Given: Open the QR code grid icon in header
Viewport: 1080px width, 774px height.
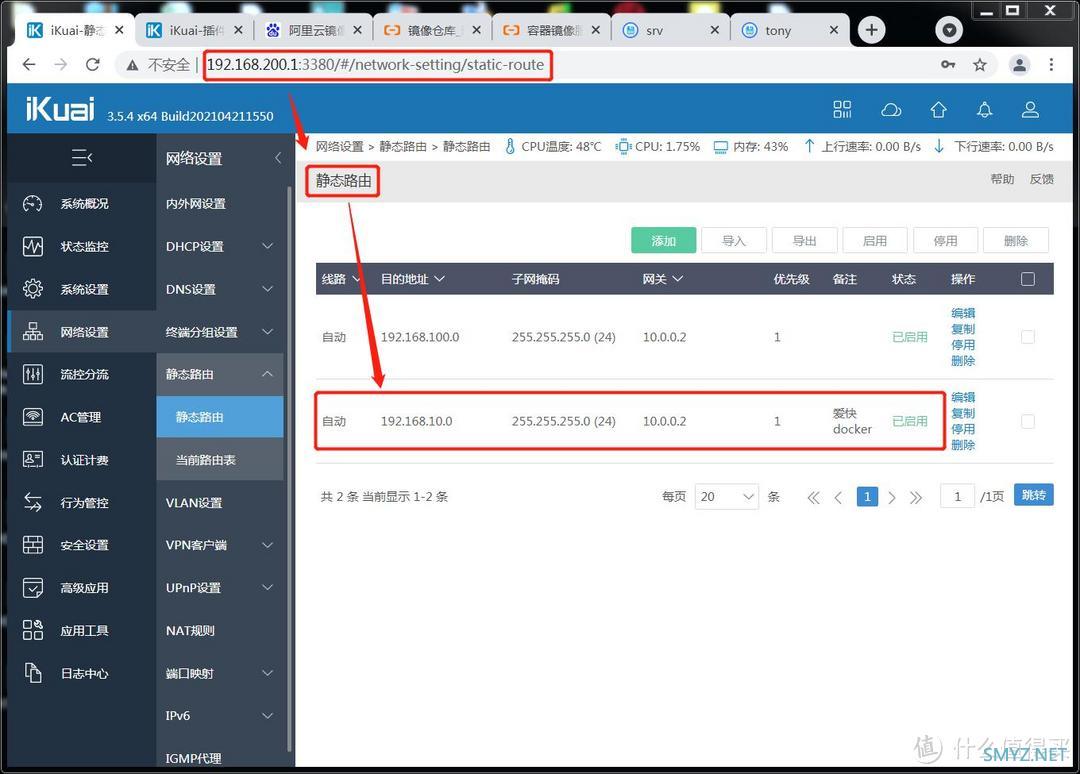Looking at the screenshot, I should pos(842,109).
